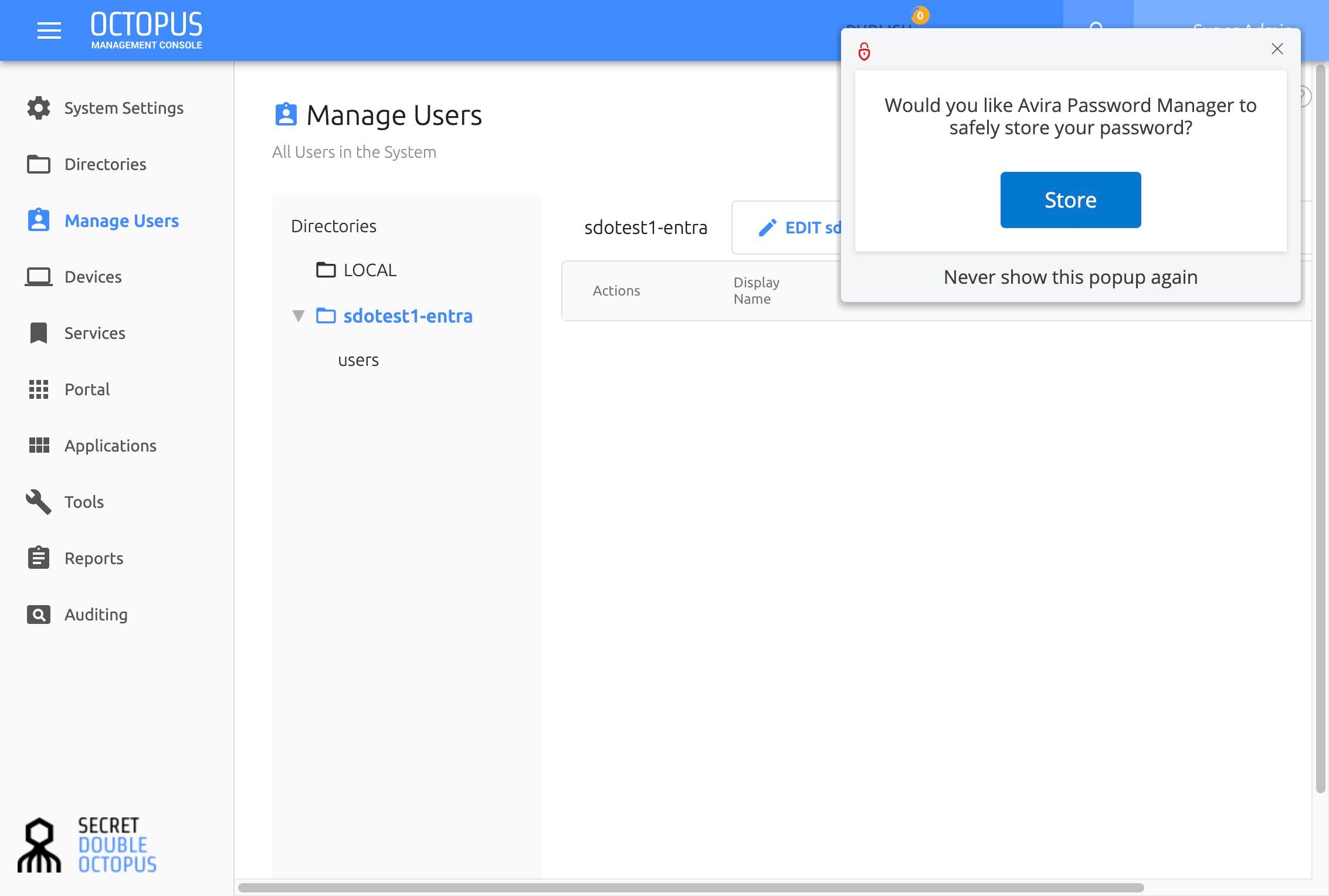The width and height of the screenshot is (1329, 896).
Task: Click the Secret Double Octopus logo
Action: point(87,845)
